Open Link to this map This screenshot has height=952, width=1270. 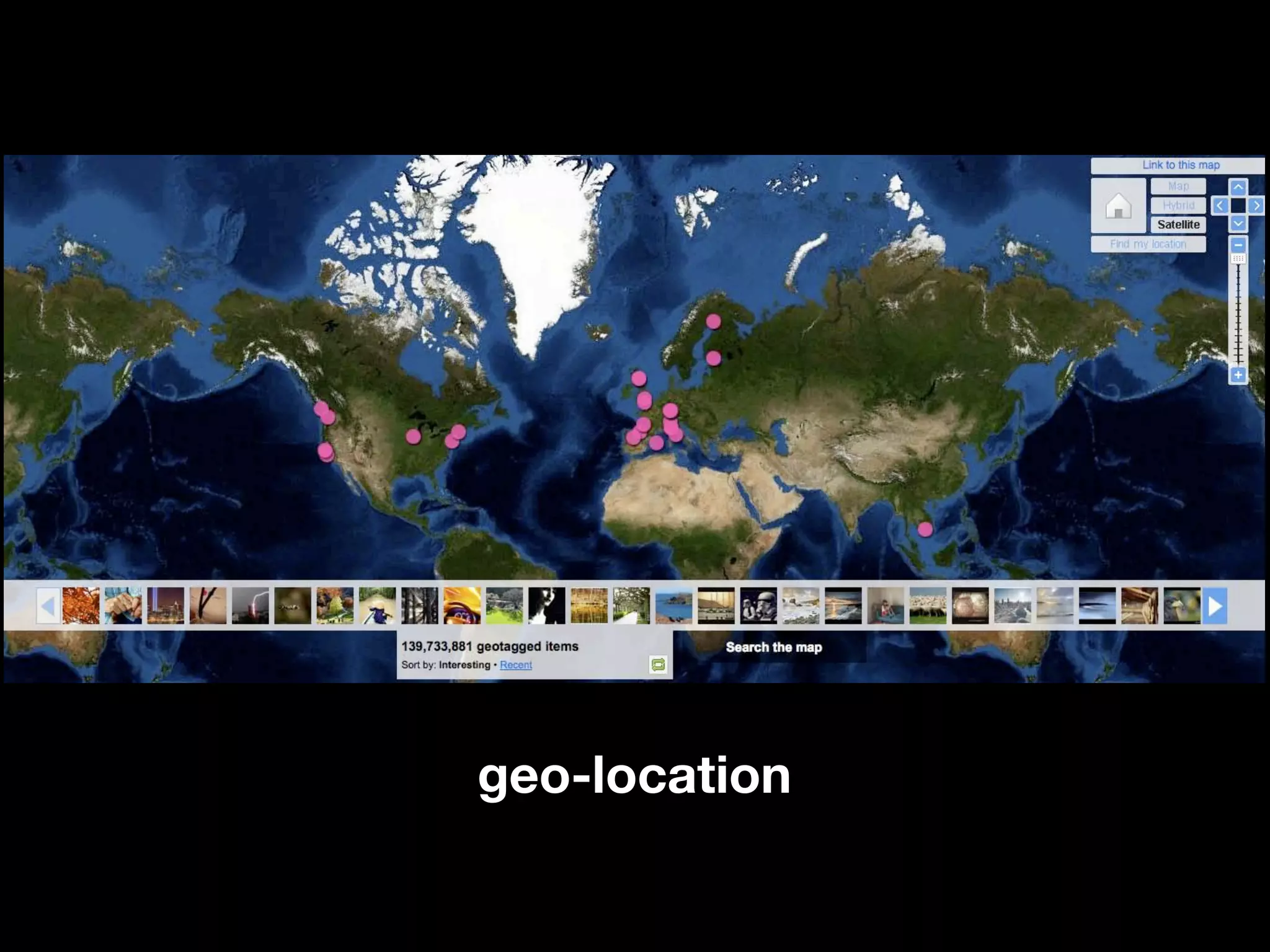point(1180,165)
